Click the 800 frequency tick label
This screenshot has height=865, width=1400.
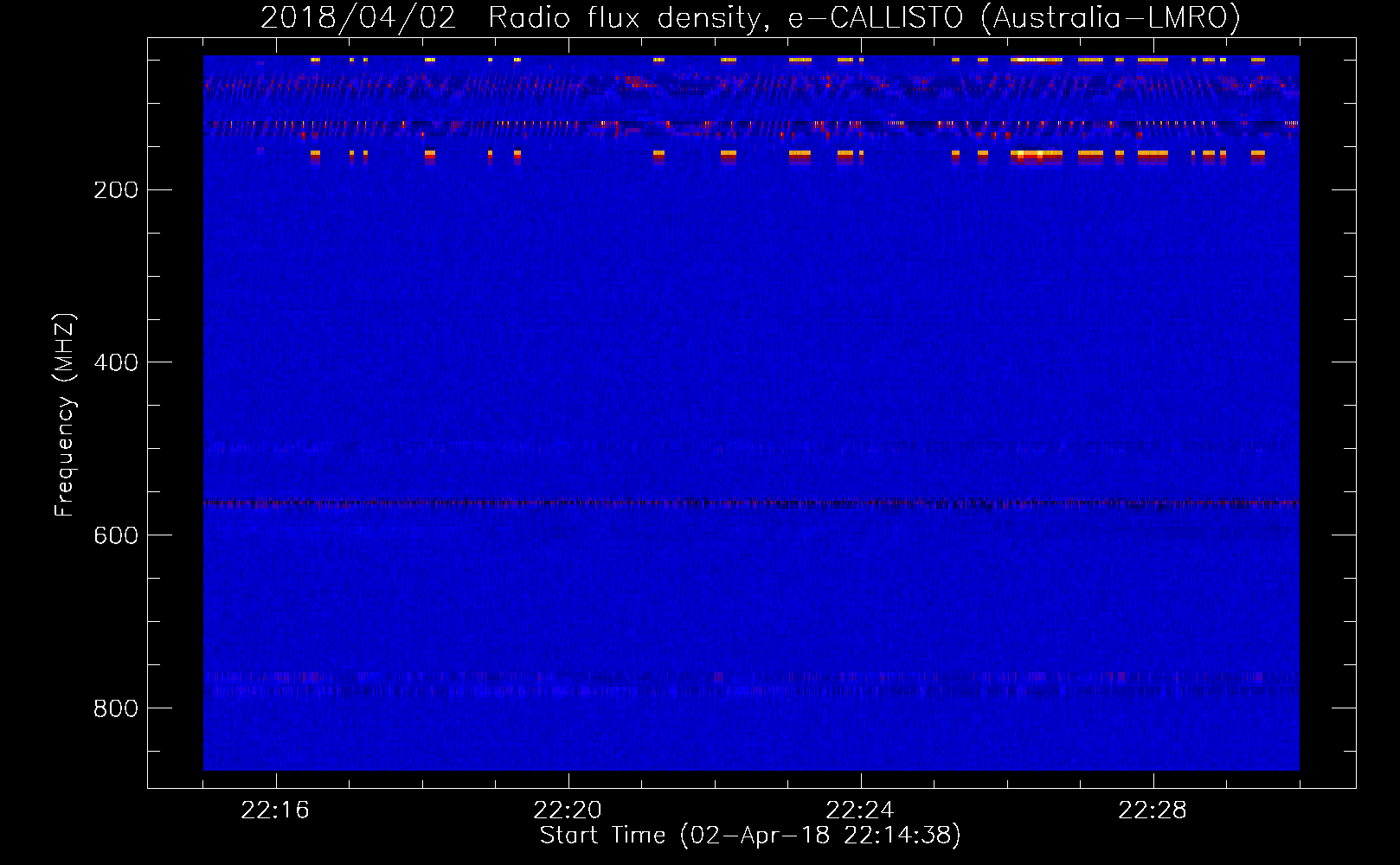coord(116,708)
